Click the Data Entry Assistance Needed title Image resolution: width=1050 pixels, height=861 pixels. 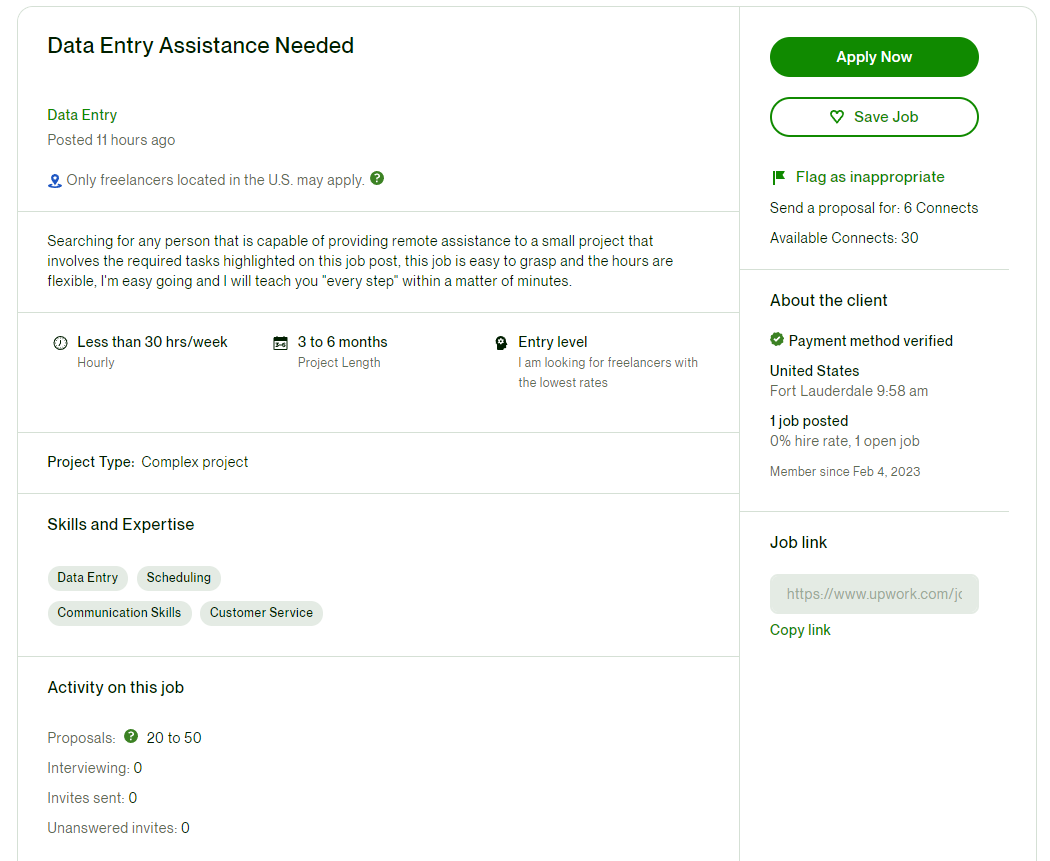[x=201, y=46]
